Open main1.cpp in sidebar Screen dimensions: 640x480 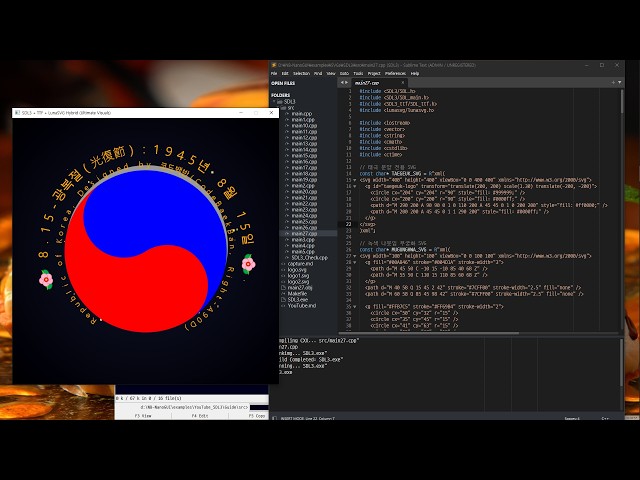coord(303,120)
